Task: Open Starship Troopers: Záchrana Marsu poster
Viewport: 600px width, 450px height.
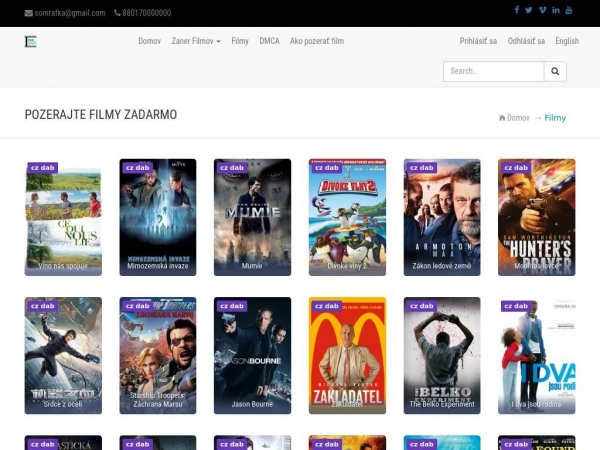Action: click(x=158, y=355)
